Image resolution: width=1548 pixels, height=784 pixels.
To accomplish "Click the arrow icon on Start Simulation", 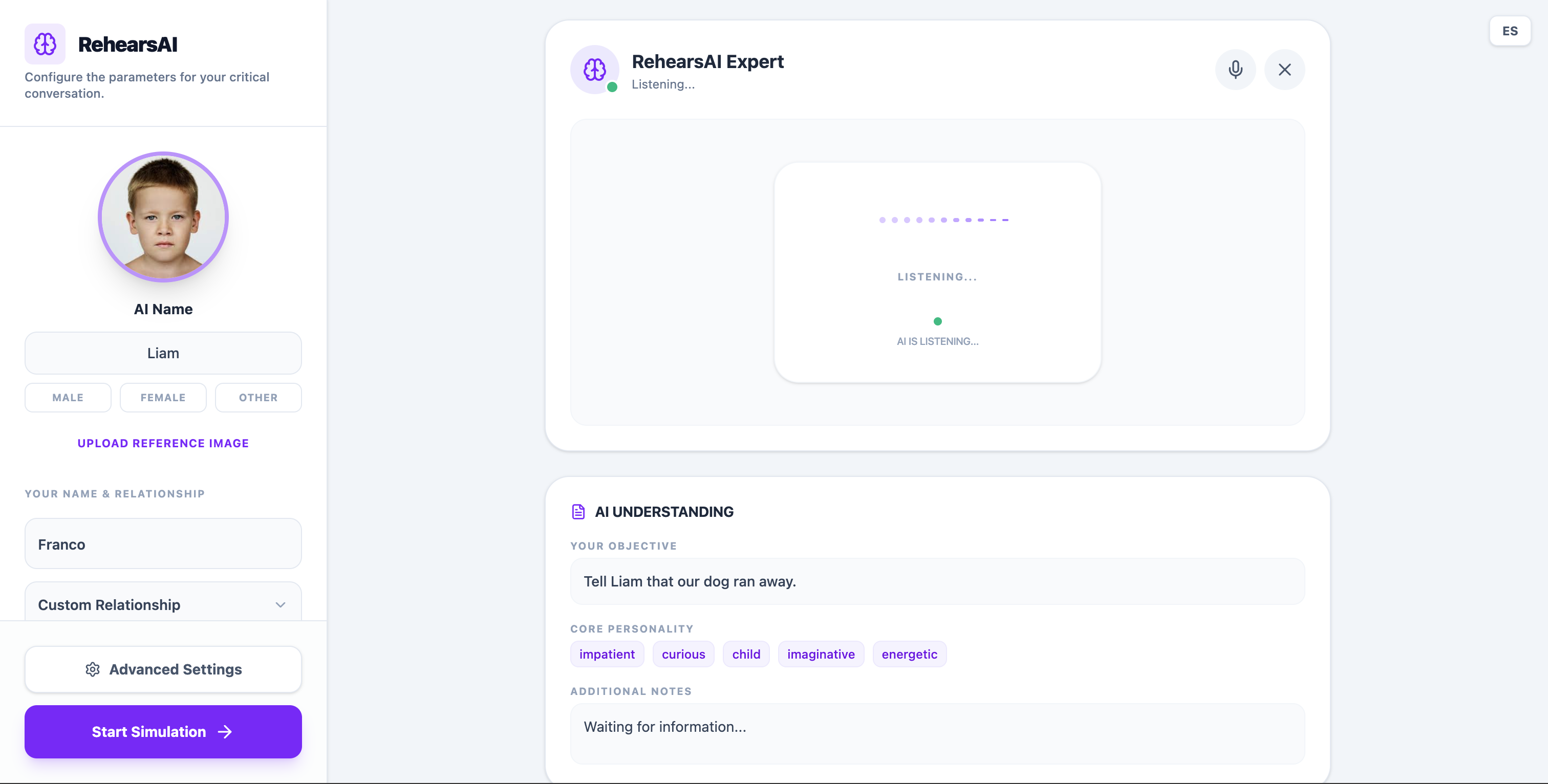I will (225, 732).
